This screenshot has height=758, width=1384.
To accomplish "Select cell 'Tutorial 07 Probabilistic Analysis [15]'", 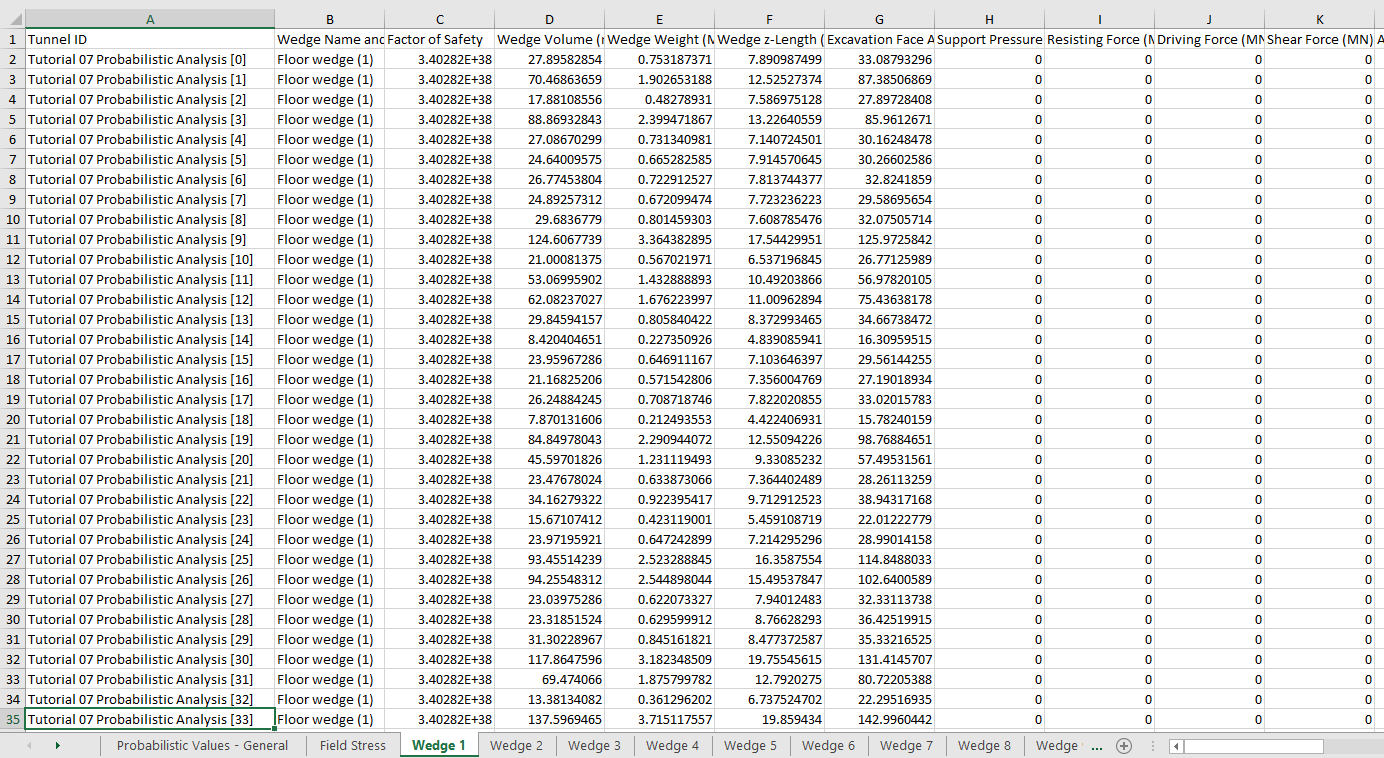I will coord(150,359).
